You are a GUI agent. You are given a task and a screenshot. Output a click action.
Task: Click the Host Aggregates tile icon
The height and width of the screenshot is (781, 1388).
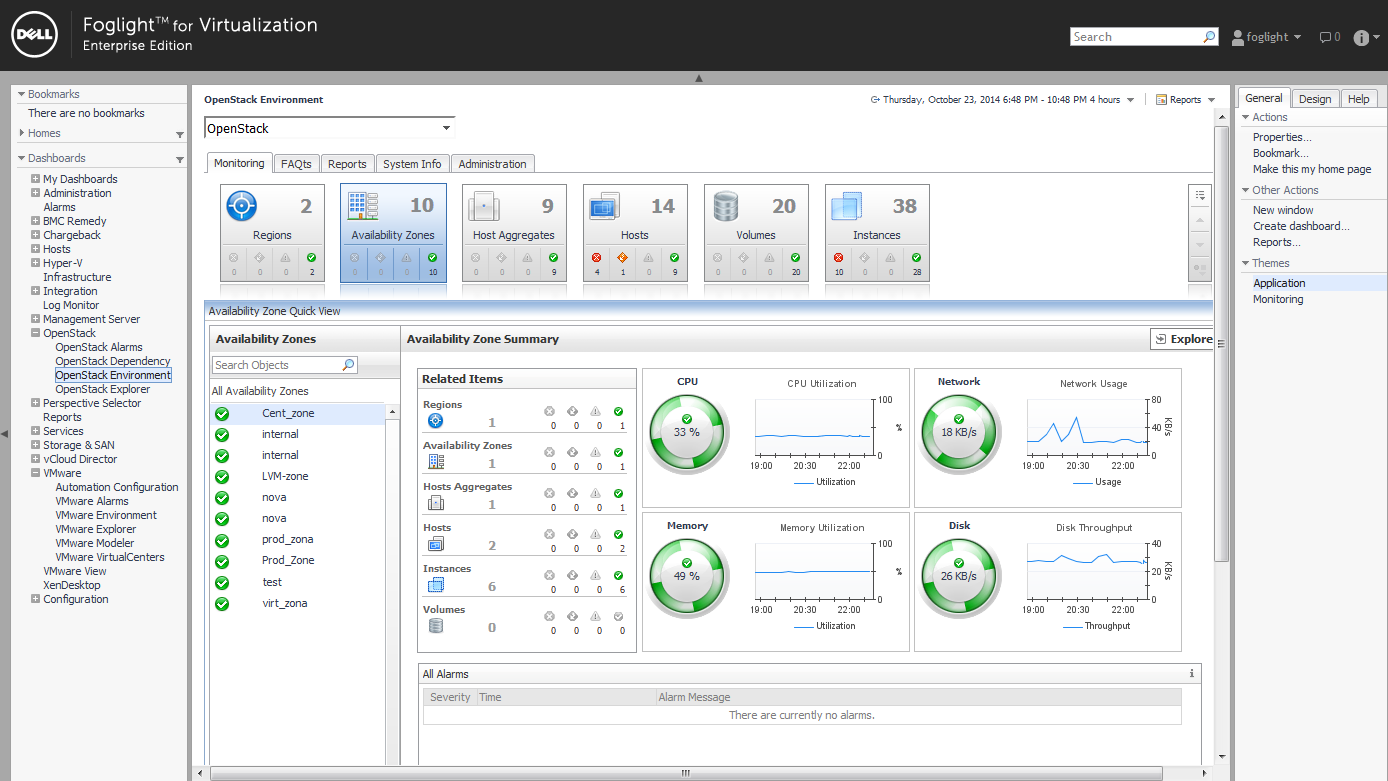coord(484,207)
